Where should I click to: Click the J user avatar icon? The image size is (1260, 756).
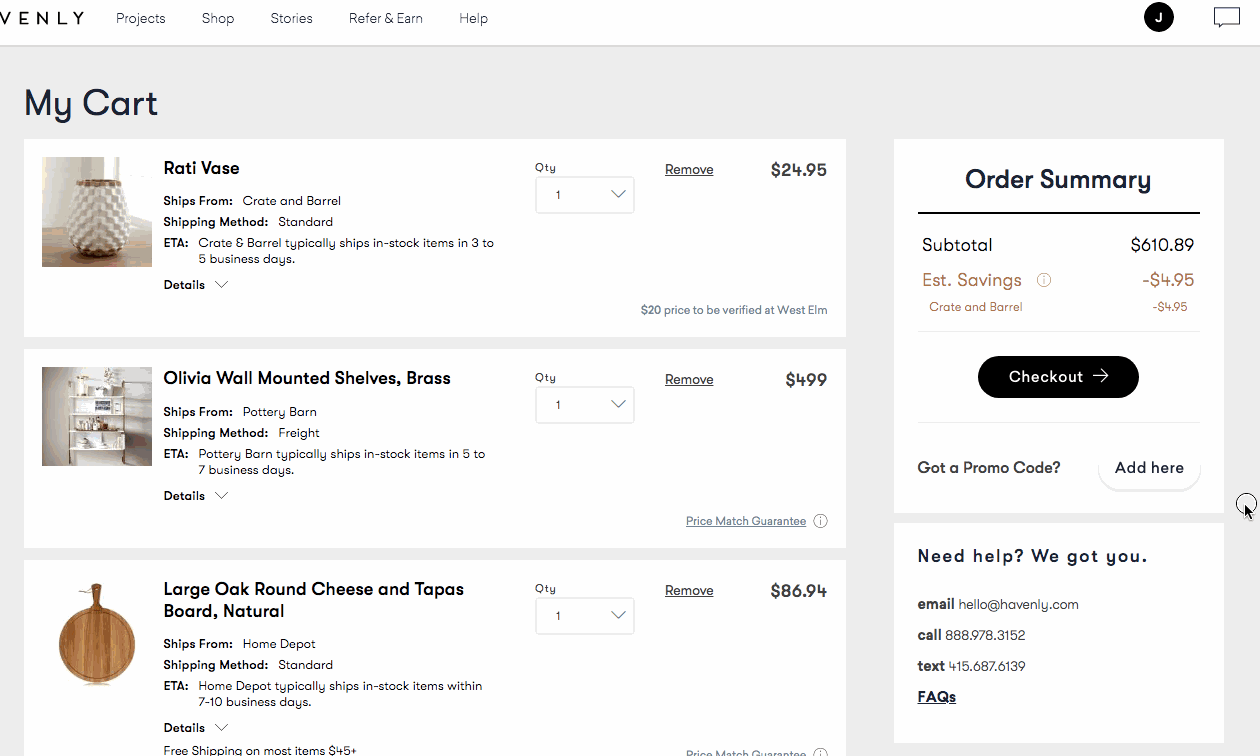coord(1158,18)
